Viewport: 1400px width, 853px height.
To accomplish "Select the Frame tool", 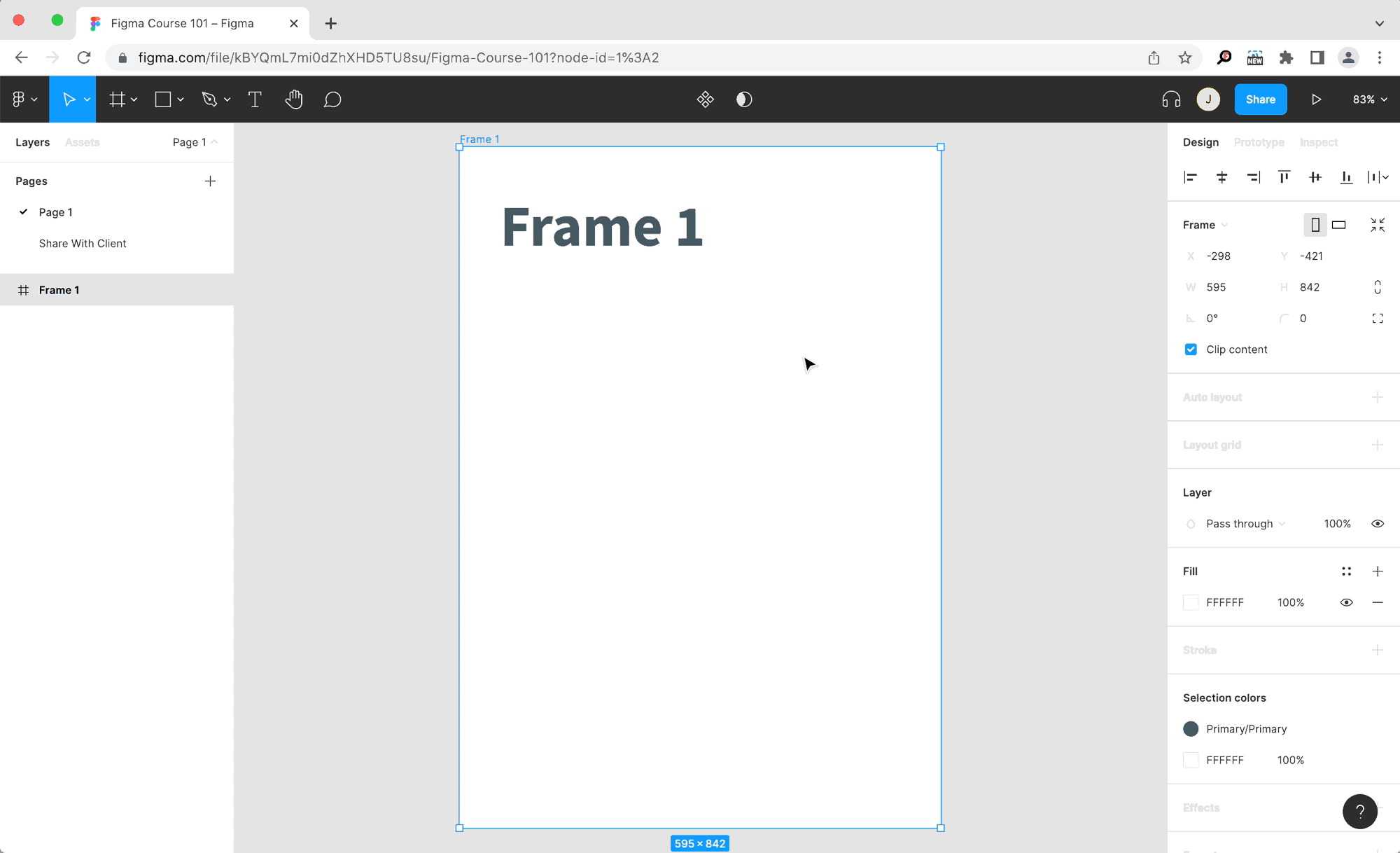I will (117, 99).
